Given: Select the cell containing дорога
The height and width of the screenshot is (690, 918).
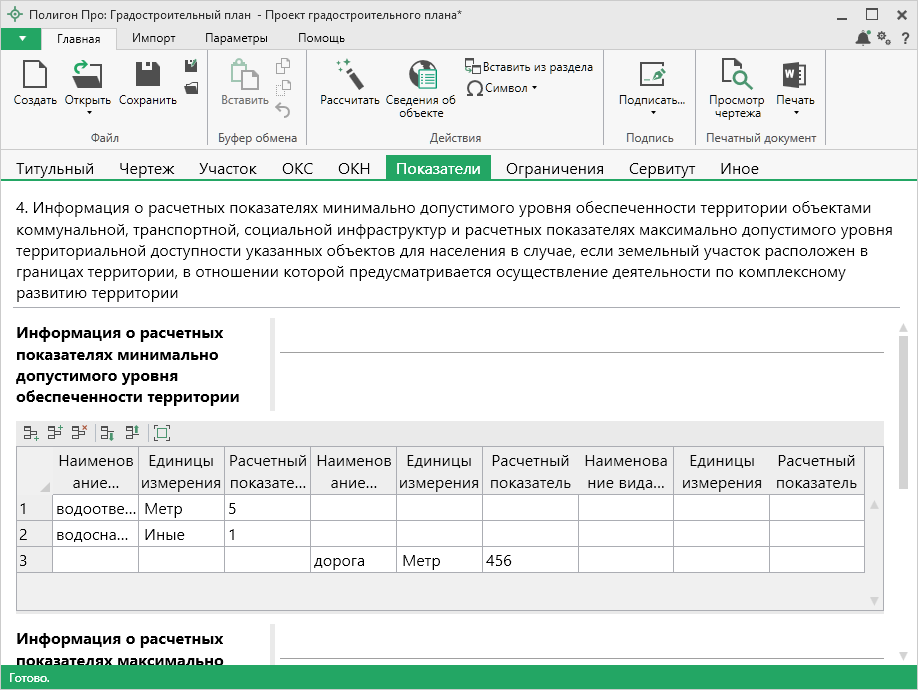Looking at the screenshot, I should click(x=352, y=561).
